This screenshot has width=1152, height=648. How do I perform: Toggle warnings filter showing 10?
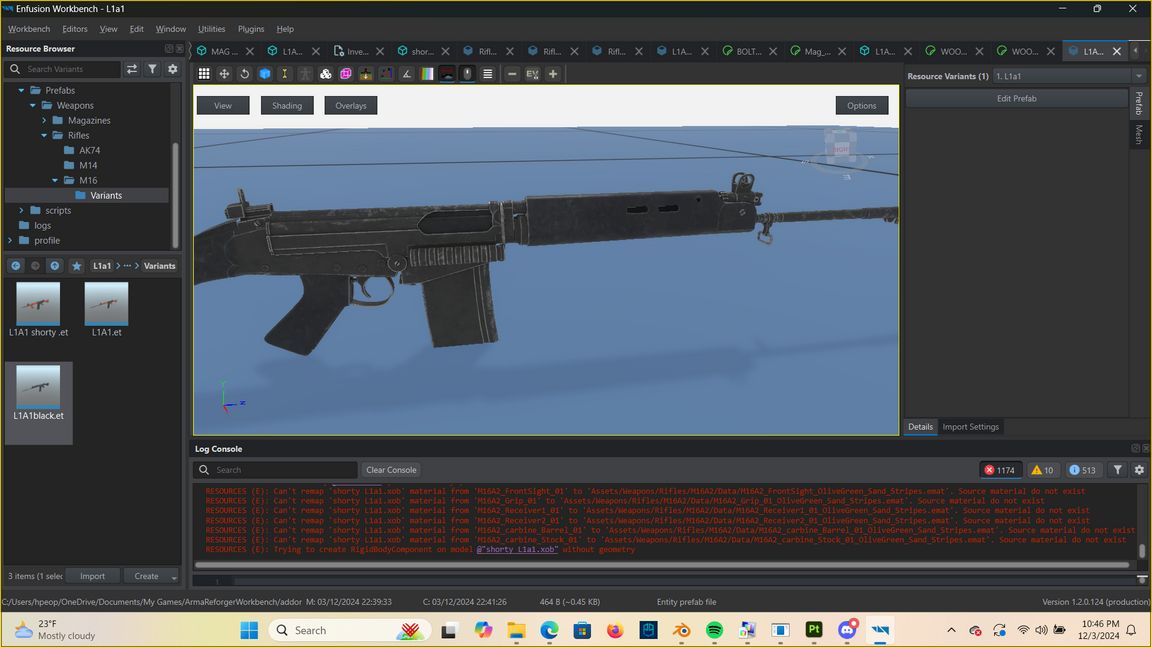tap(1042, 470)
